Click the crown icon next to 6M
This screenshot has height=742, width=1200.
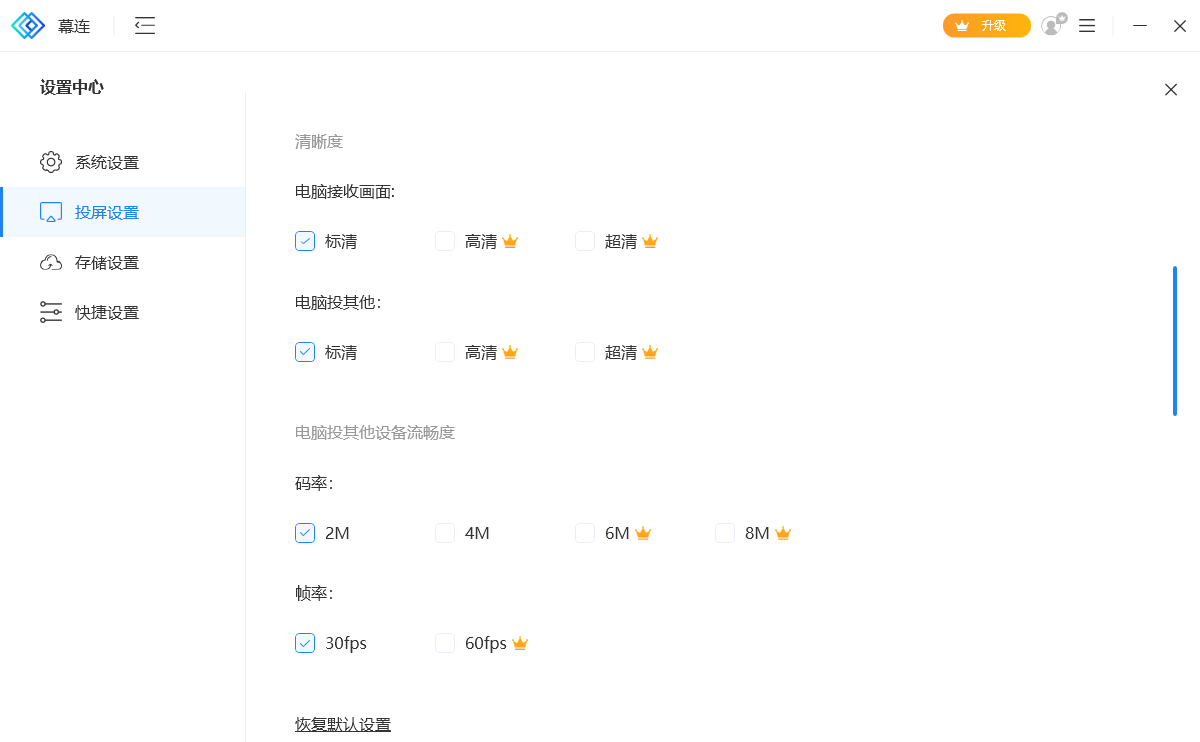click(643, 533)
